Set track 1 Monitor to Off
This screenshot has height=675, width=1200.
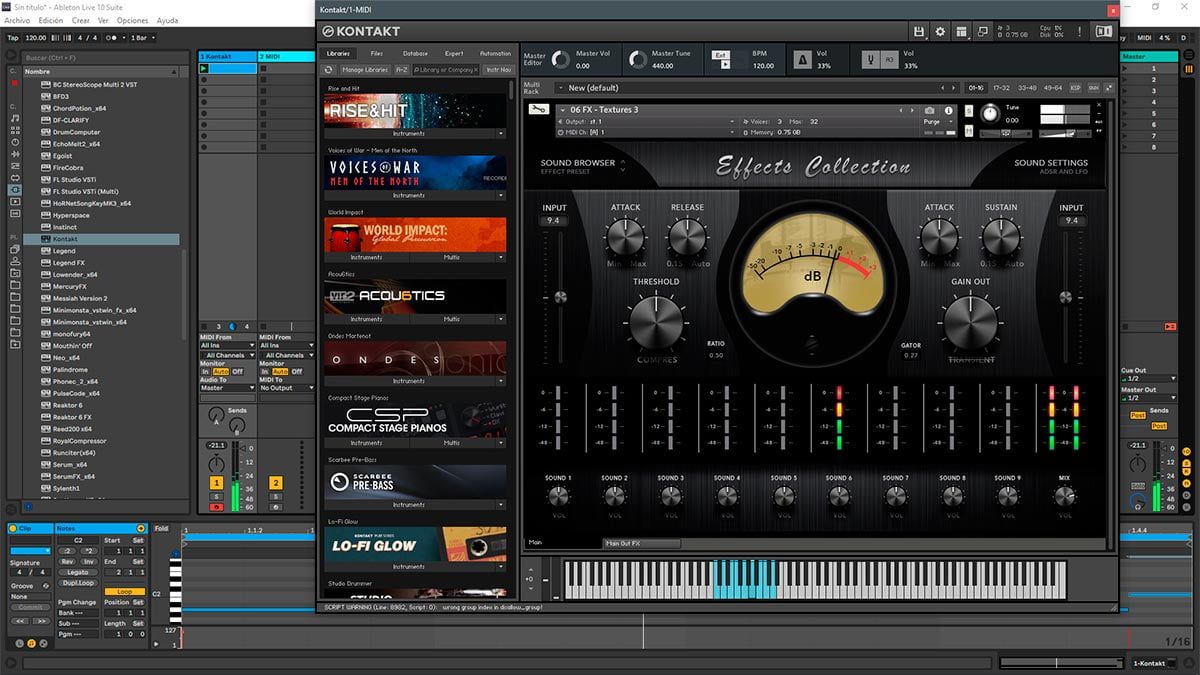click(238, 371)
